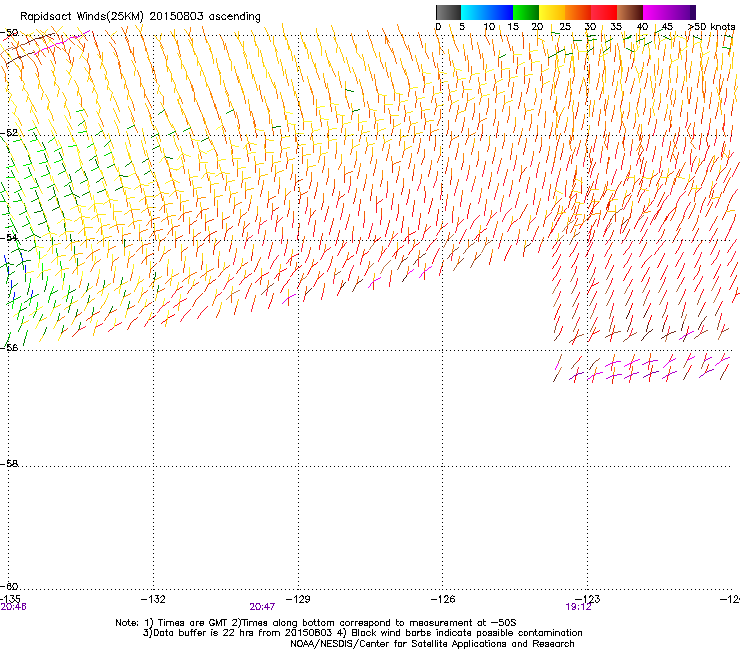Click the NOAA/NESDIS credit line
This screenshot has width=740, height=650.
[x=432, y=644]
